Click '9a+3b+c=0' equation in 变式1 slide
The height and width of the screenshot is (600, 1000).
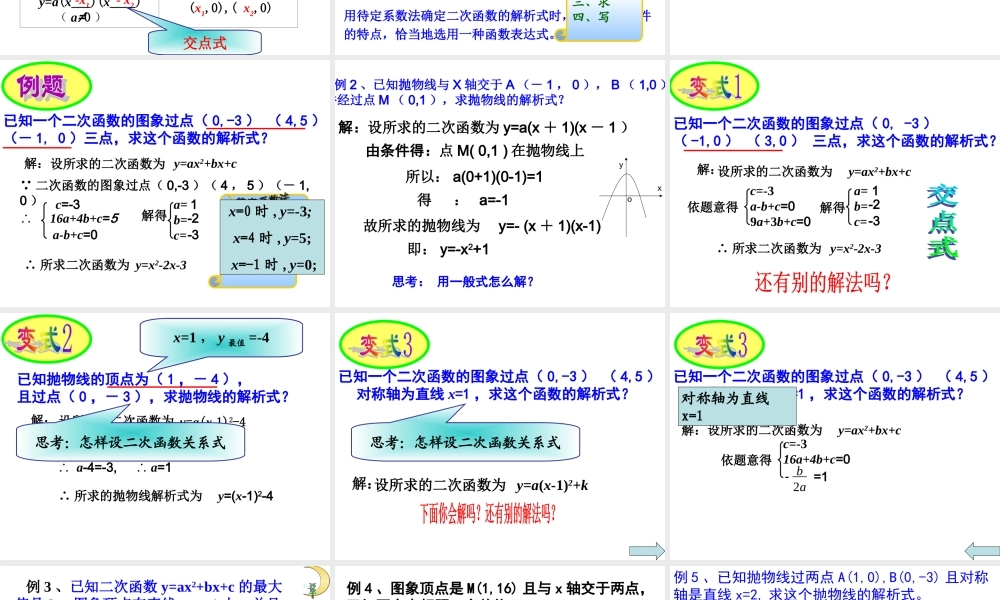tap(780, 221)
